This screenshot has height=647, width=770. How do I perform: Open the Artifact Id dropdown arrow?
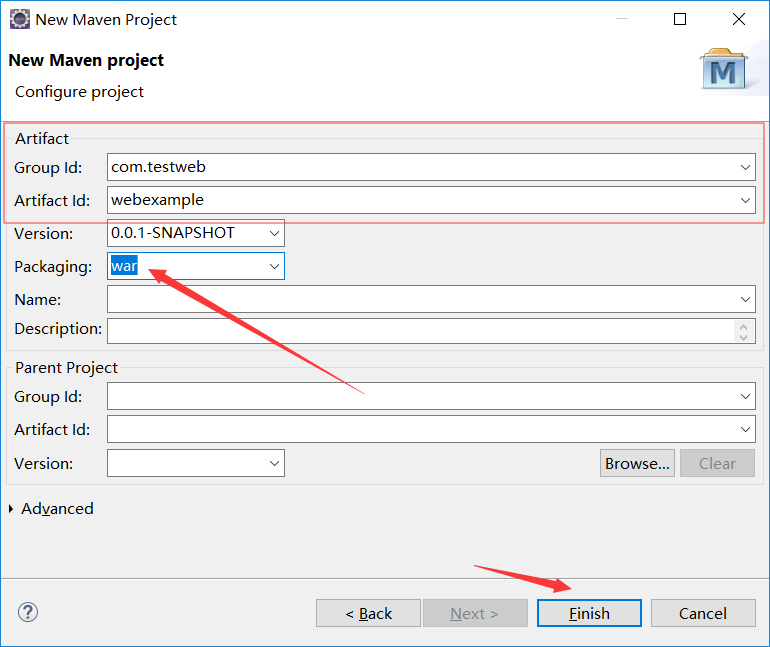(x=745, y=200)
